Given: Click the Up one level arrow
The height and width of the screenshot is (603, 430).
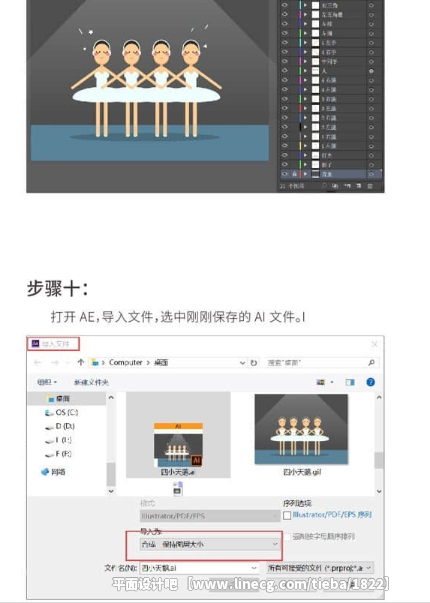Looking at the screenshot, I should pyautogui.click(x=80, y=362).
